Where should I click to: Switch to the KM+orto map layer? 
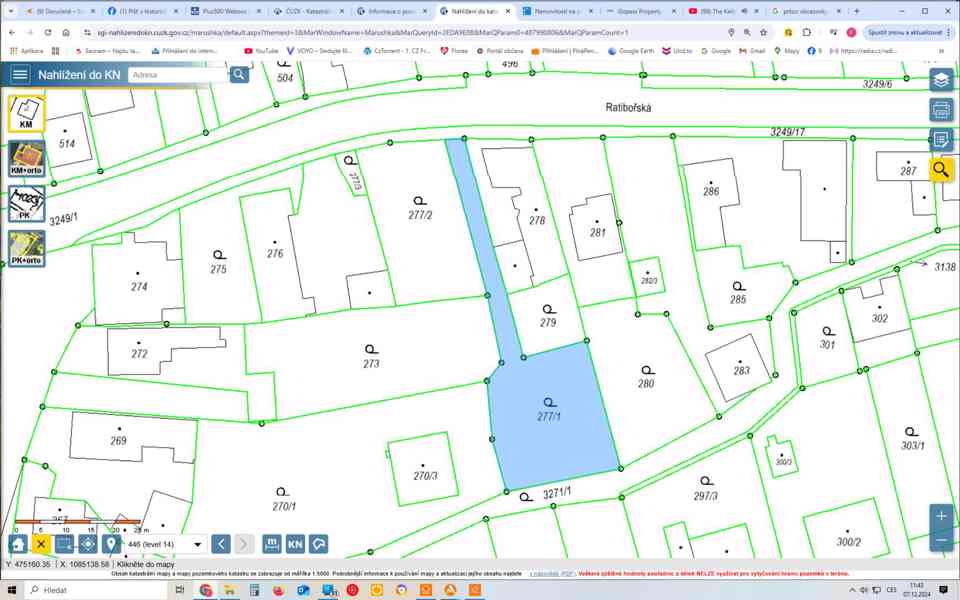[x=26, y=159]
